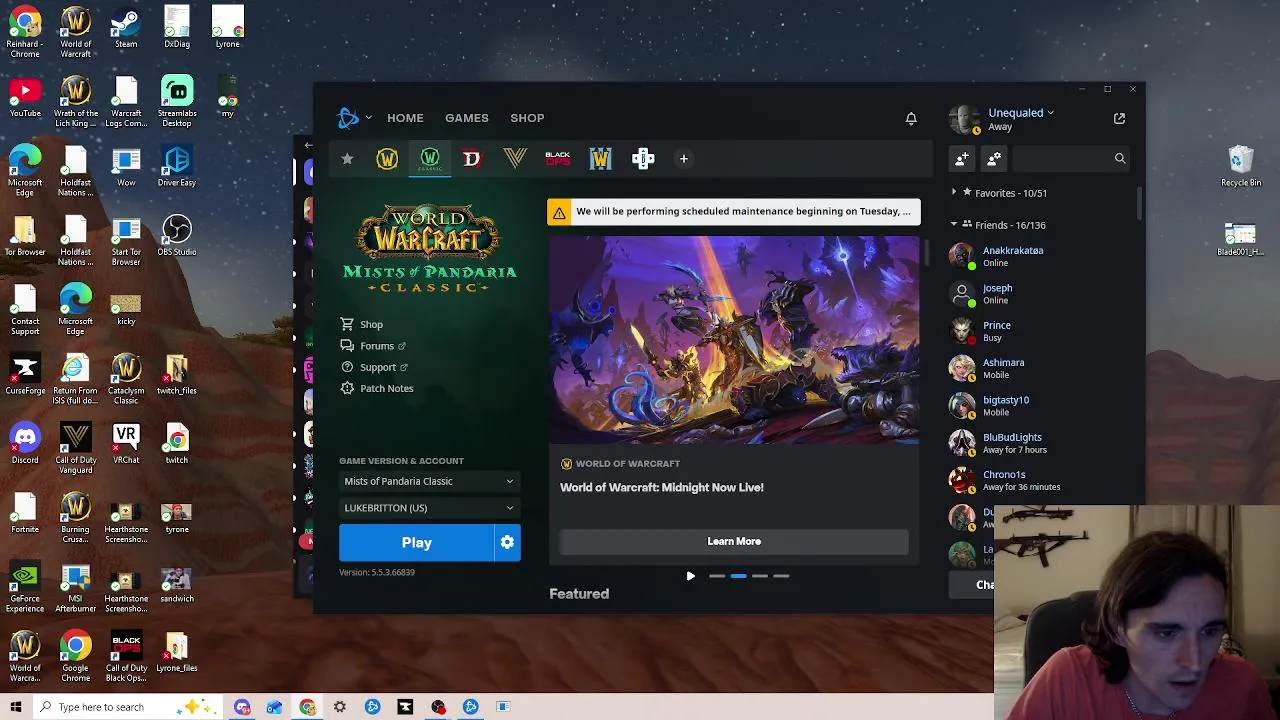Click the taskbar search box
Viewport: 1280px width, 720px height.
coord(130,707)
